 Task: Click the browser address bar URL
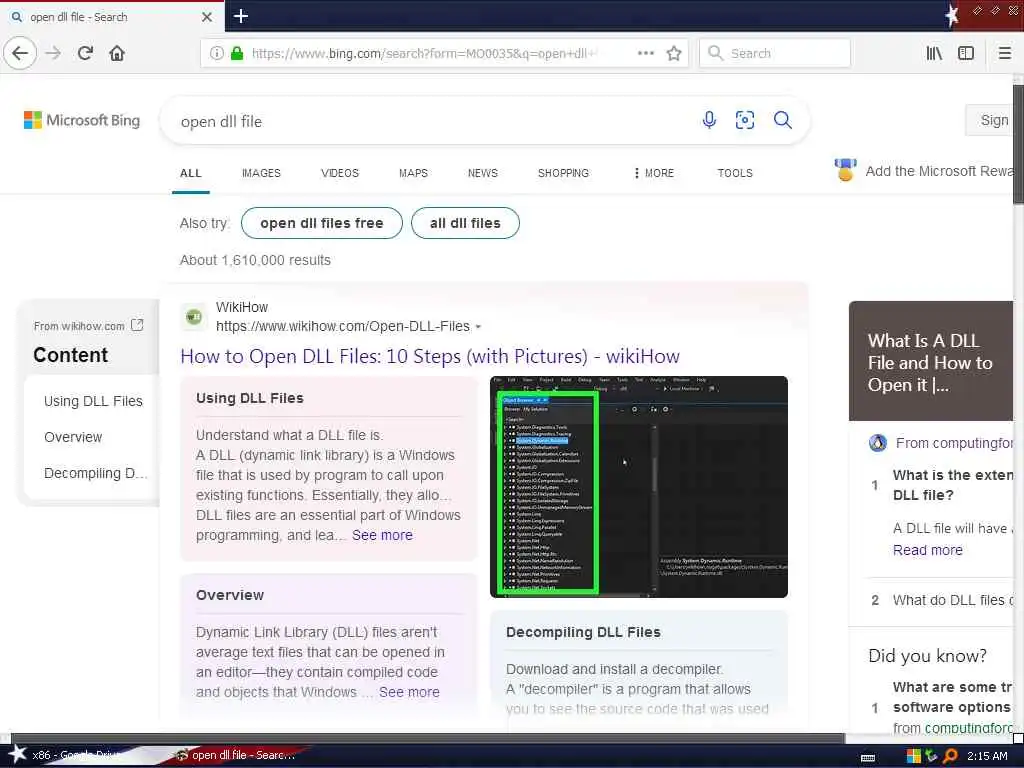424,53
